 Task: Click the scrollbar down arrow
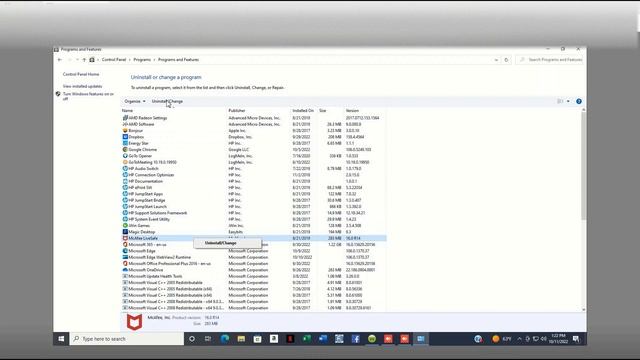[x=583, y=310]
